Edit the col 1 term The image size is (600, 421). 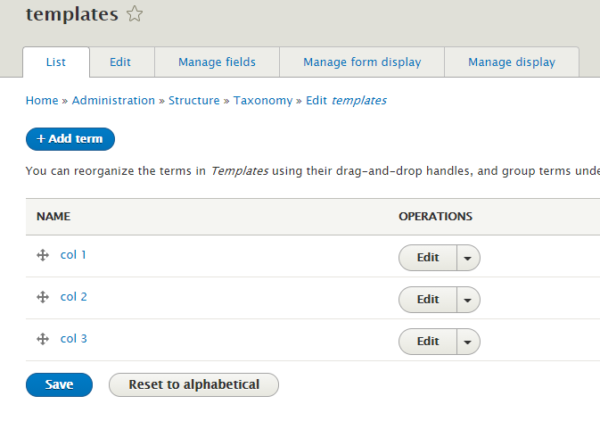[x=428, y=258]
